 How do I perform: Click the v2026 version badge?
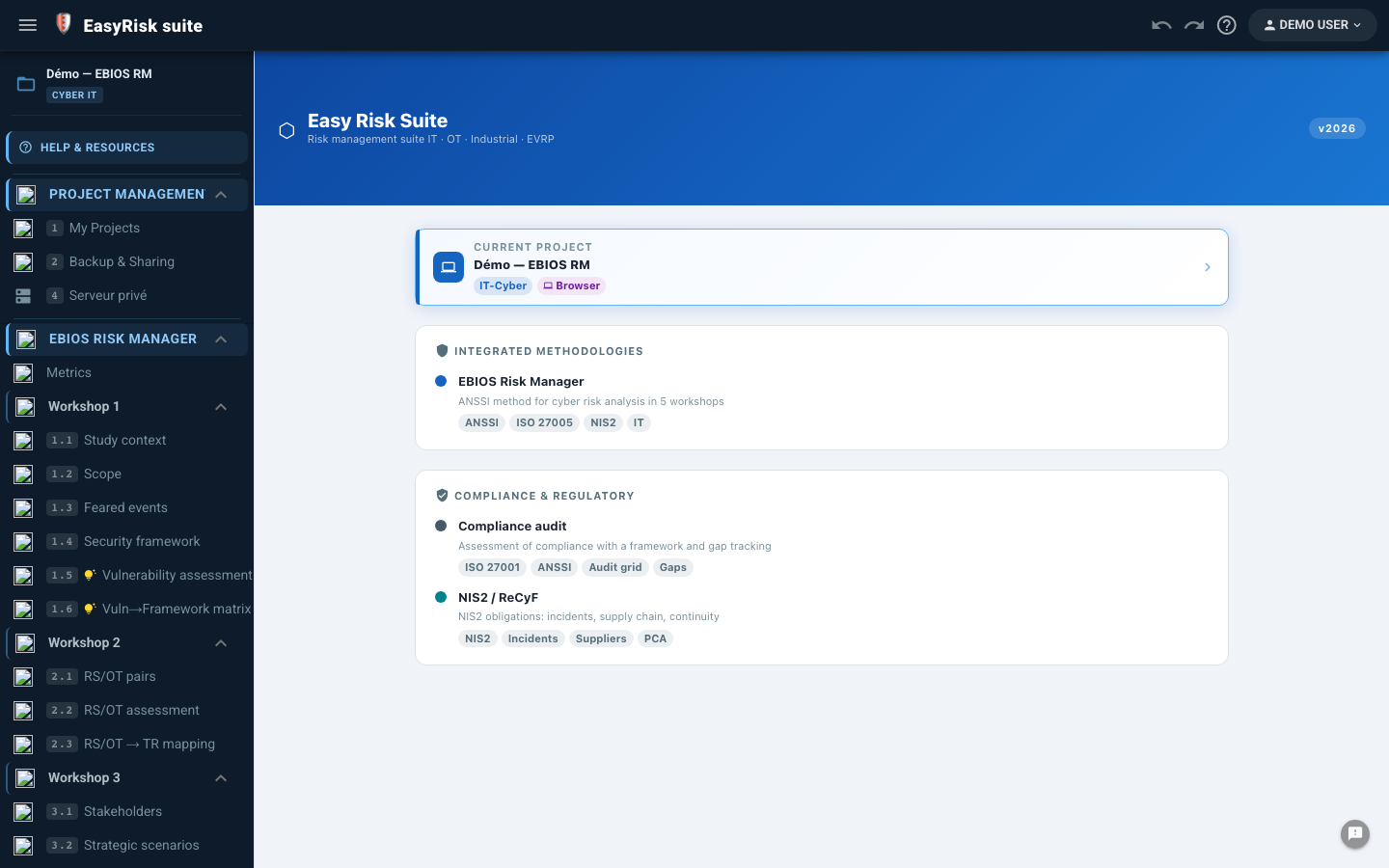tap(1337, 128)
